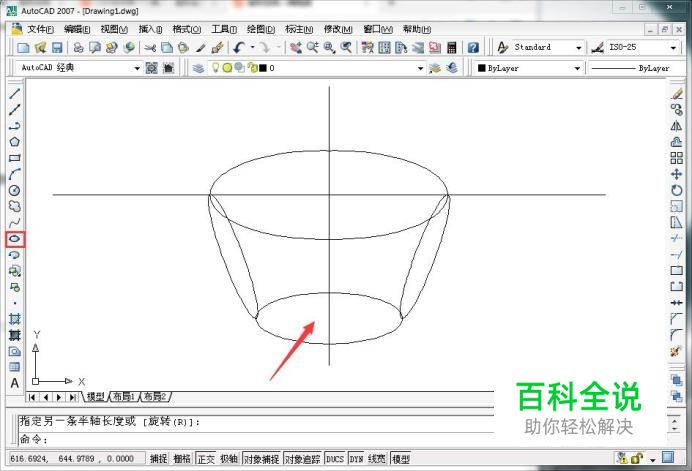This screenshot has height=471, width=692.
Task: Click the command window scrollbar down arrow
Action: (674, 428)
